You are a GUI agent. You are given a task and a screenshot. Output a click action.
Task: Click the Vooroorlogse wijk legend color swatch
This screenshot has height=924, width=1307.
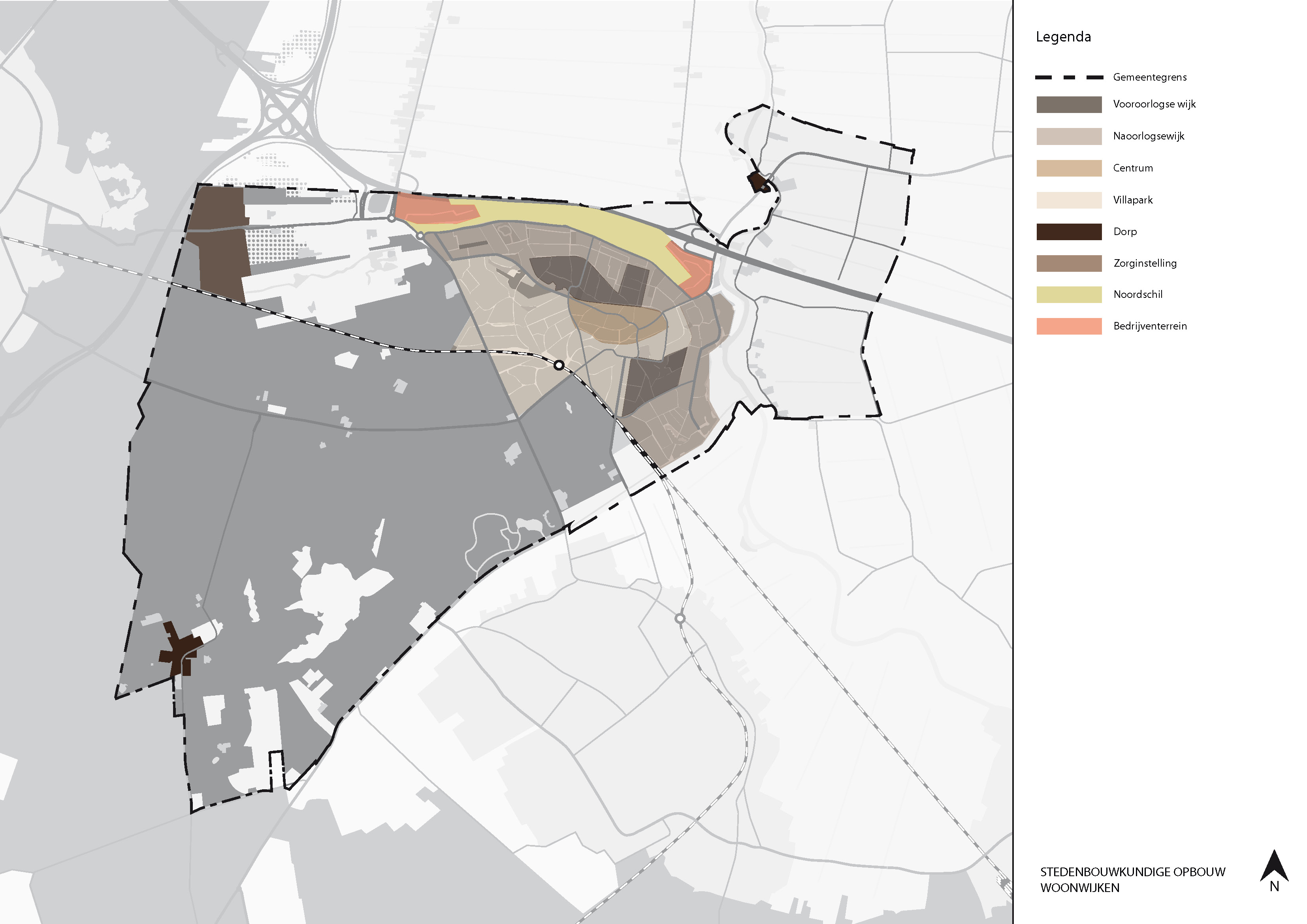coord(1068,104)
